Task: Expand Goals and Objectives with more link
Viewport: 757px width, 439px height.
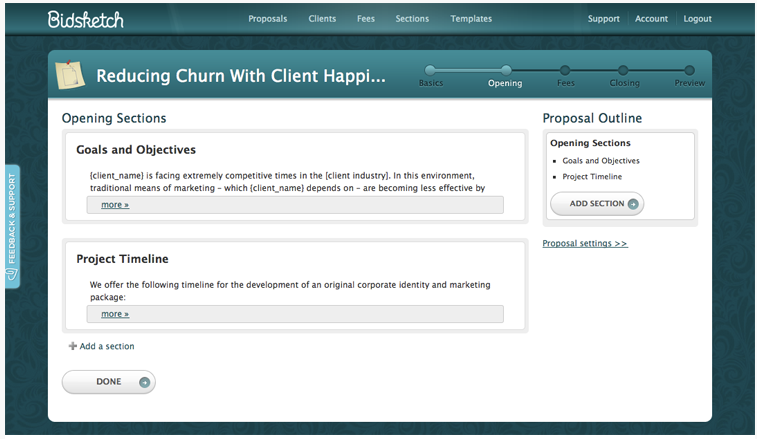Action: tap(115, 205)
